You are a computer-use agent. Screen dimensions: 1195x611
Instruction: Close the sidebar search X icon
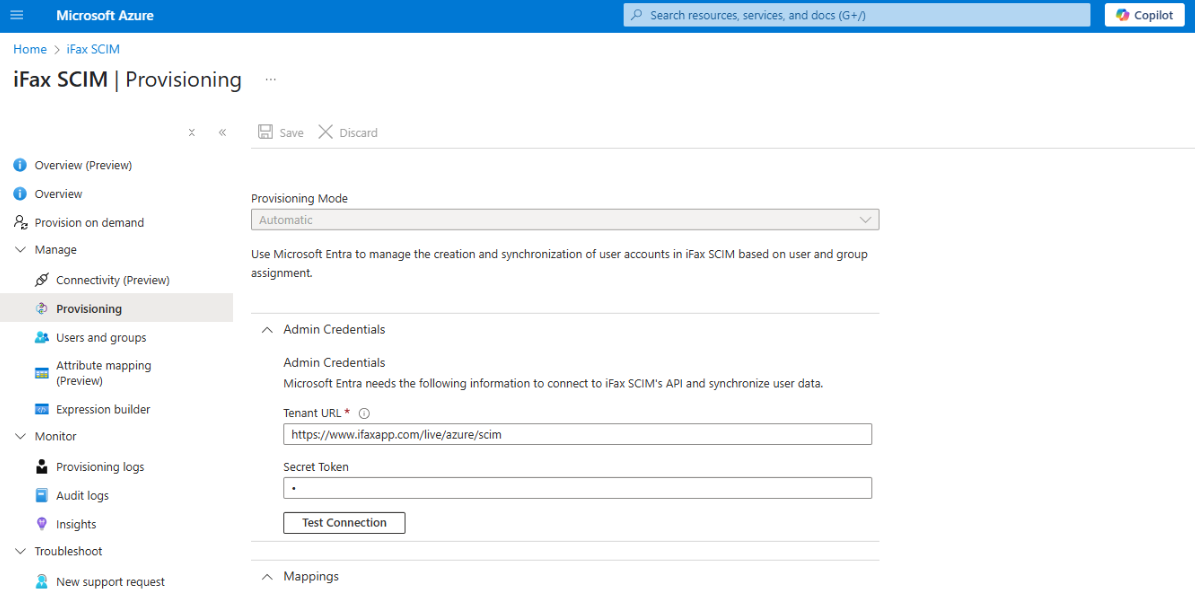[192, 133]
